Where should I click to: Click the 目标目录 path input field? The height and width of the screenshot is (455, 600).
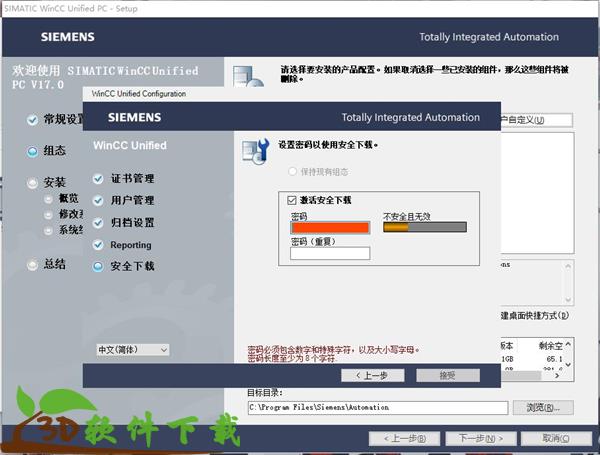pyautogui.click(x=378, y=408)
